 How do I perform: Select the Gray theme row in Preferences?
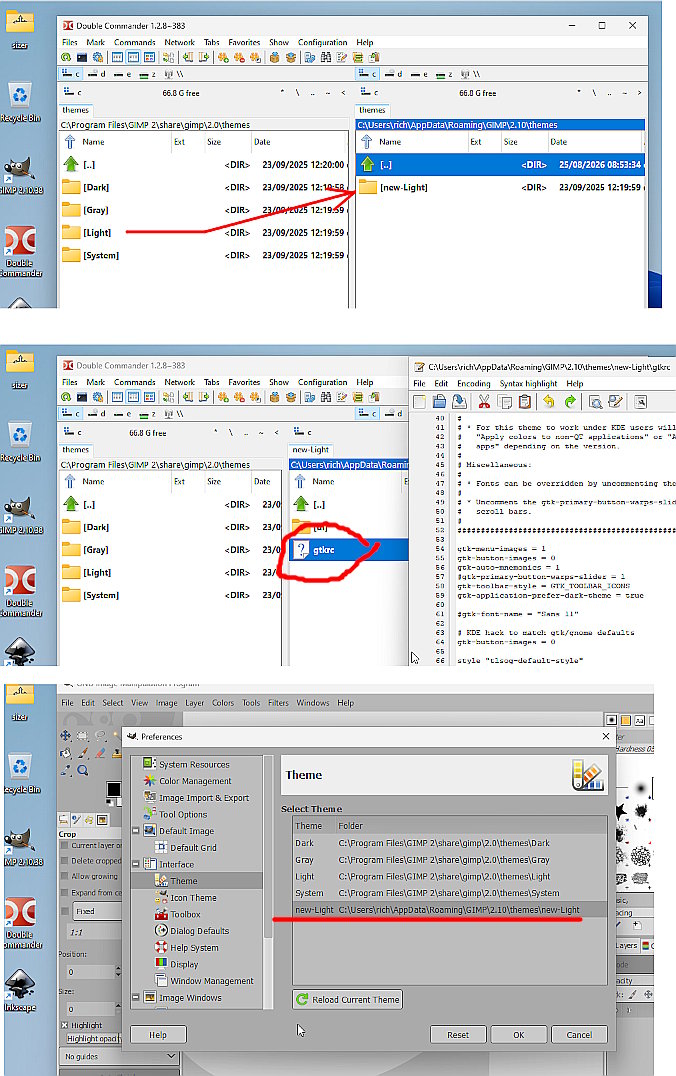tap(450, 859)
